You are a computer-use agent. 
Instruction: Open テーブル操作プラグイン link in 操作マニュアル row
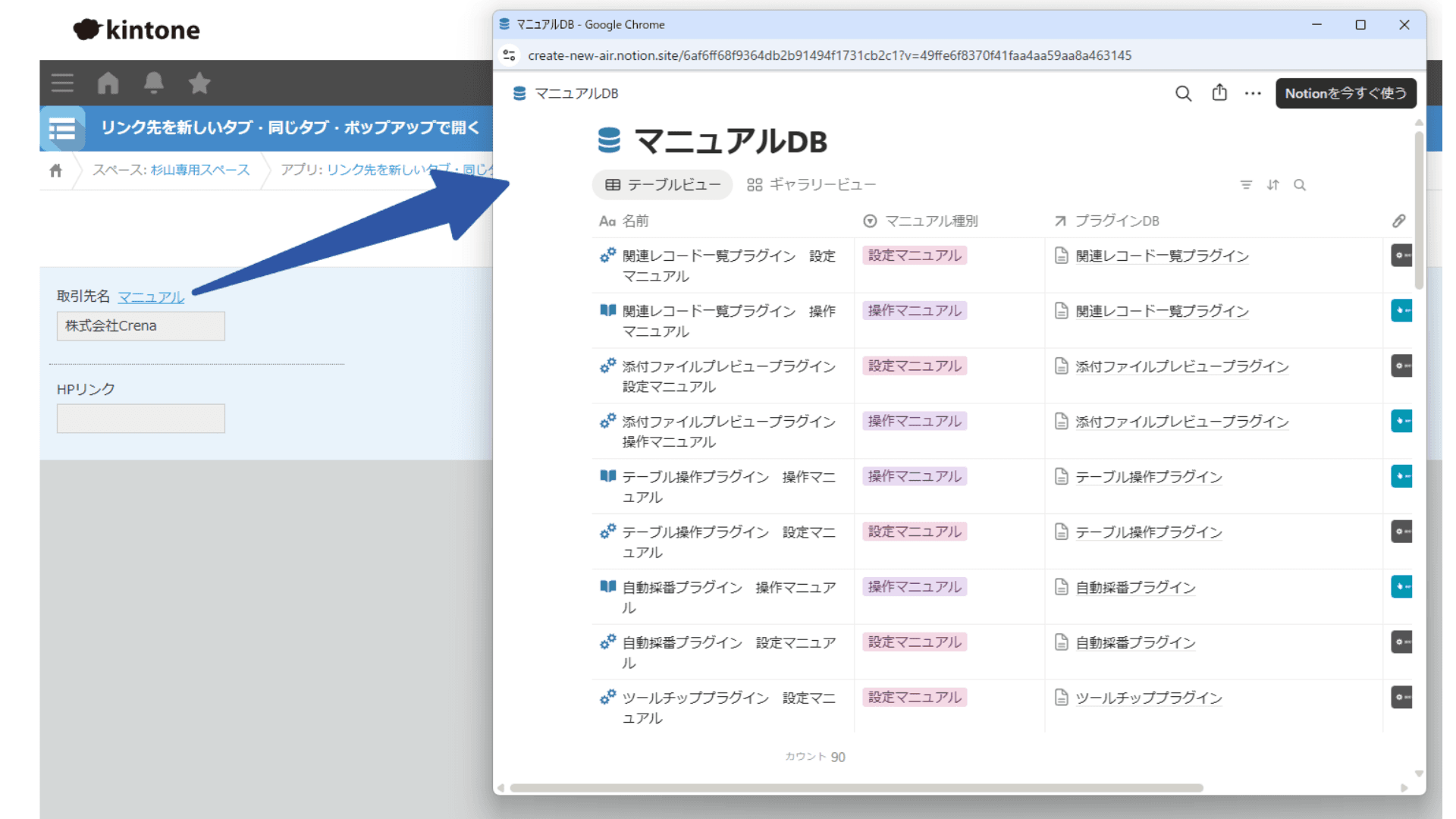(1148, 477)
